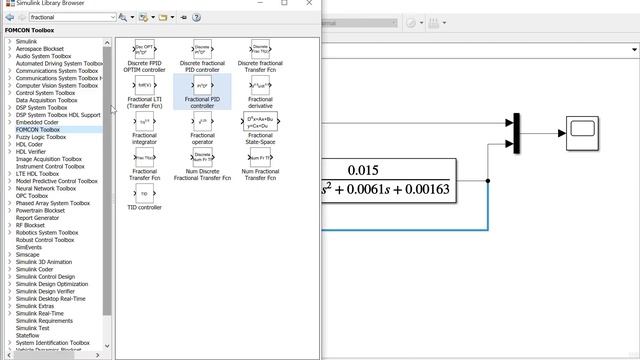Open the new model dropdown arrow
Screen dimensions: 640x360
153,17
